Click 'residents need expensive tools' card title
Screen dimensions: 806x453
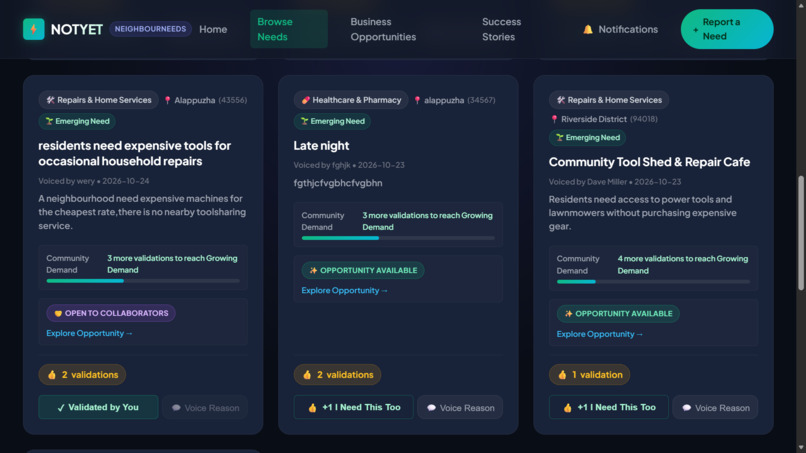coord(135,153)
